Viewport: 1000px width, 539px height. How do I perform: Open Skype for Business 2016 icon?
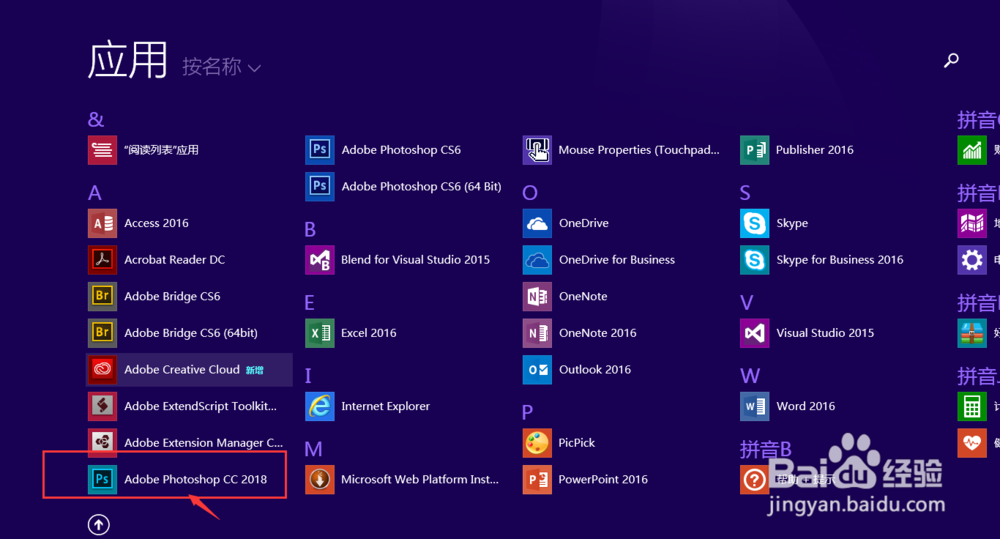point(754,260)
